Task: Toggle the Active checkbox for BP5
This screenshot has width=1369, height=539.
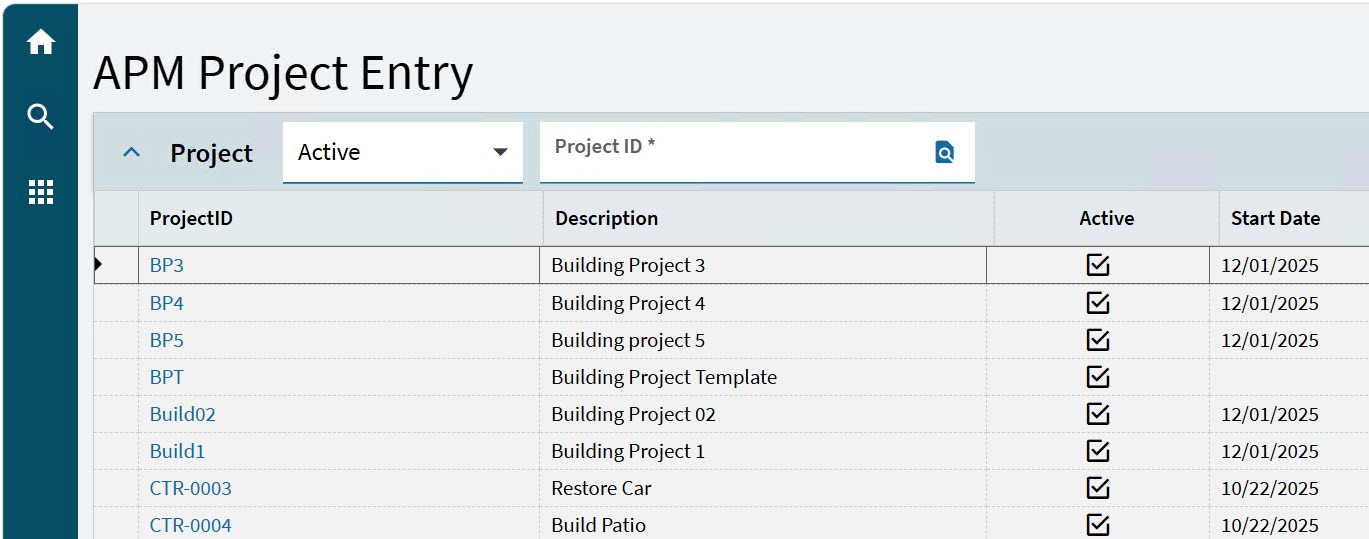Action: (x=1098, y=339)
